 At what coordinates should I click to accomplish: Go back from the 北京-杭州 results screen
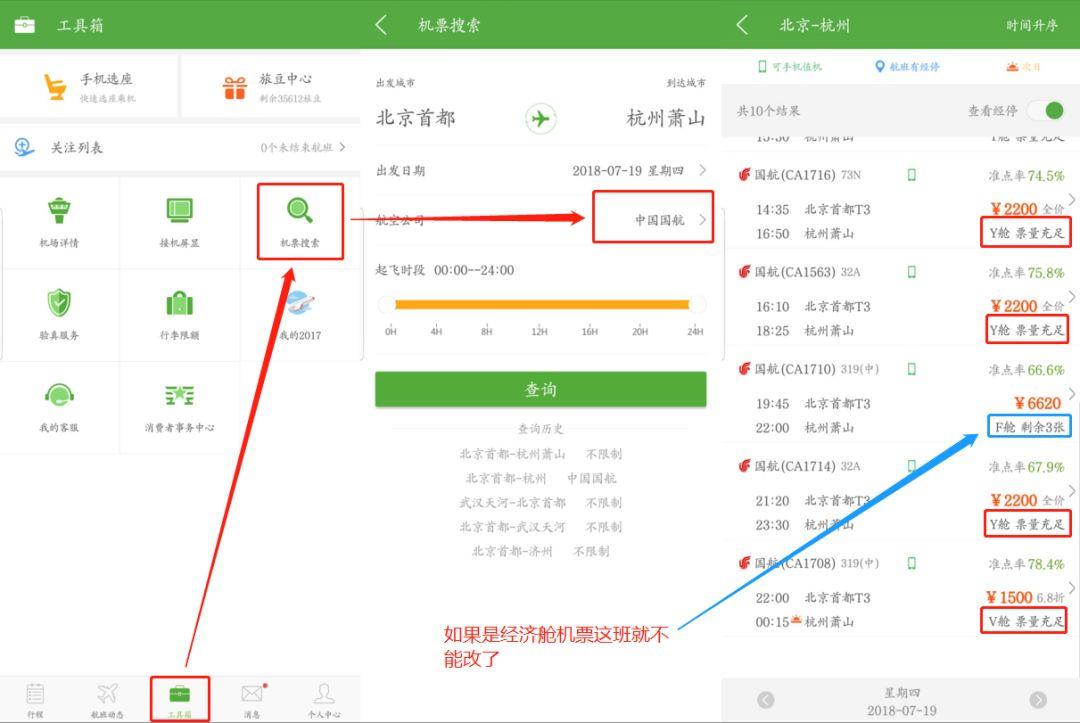pos(742,25)
